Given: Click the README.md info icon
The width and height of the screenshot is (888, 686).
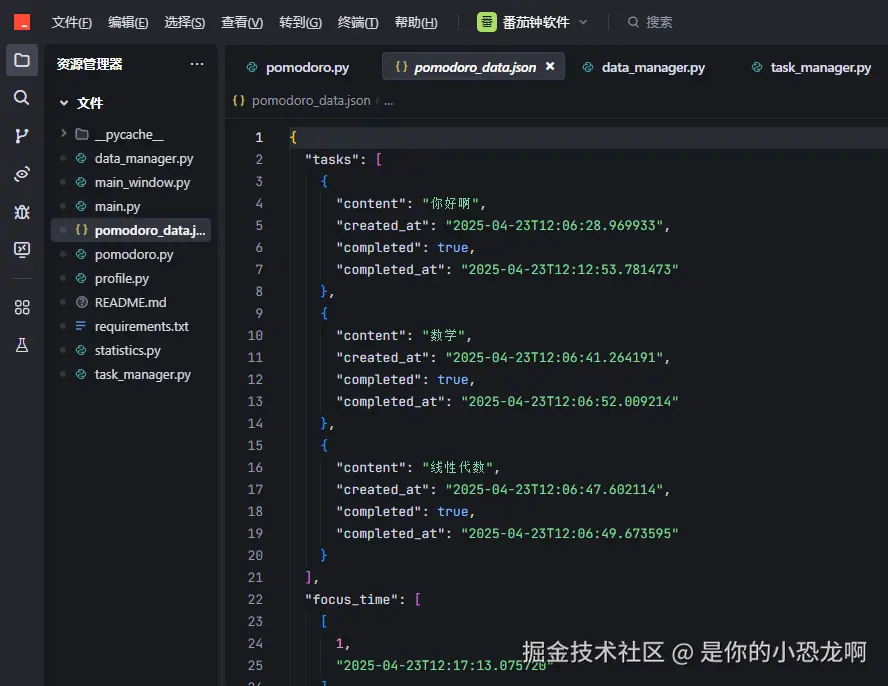Looking at the screenshot, I should (82, 302).
